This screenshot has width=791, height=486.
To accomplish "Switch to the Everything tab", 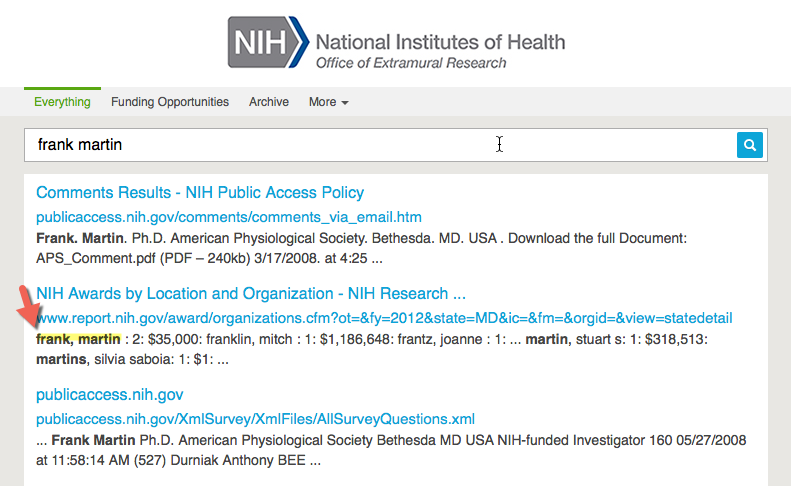I will [x=62, y=102].
